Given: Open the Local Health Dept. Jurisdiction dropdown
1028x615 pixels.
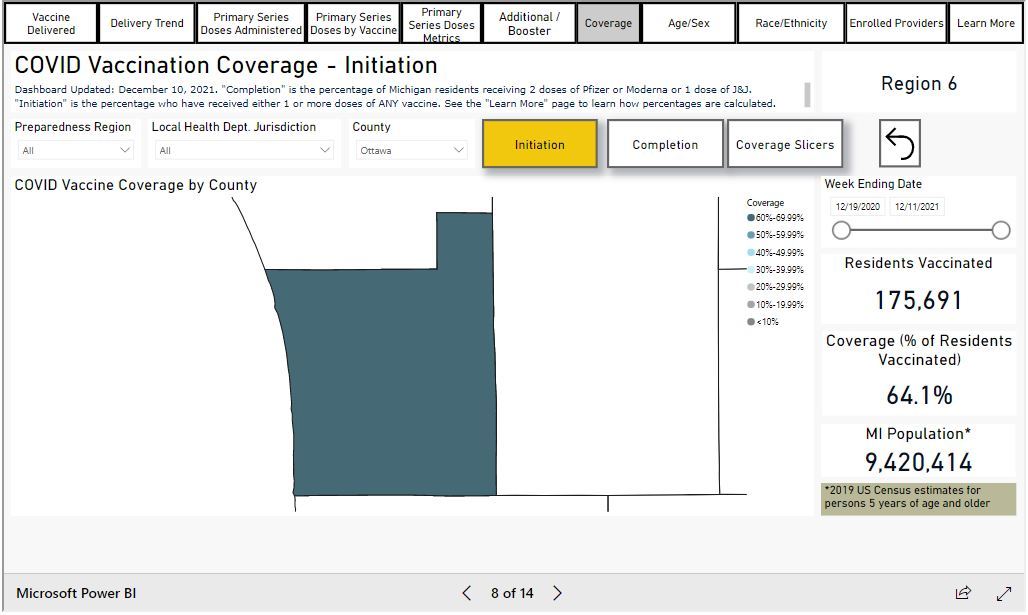Looking at the screenshot, I should 242,150.
